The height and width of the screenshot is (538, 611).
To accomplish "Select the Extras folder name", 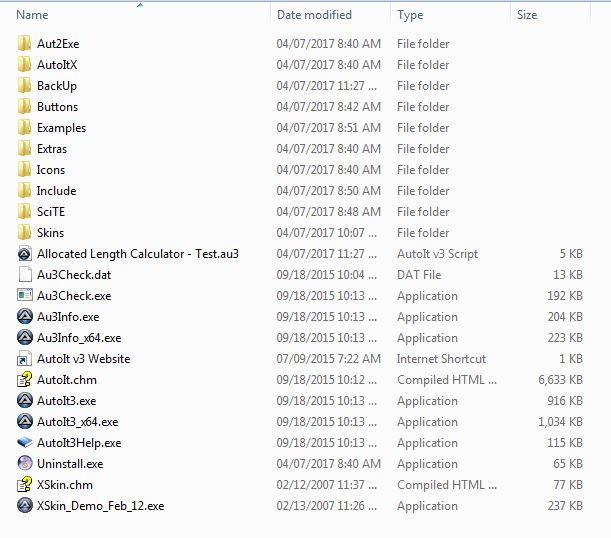I will 52,149.
